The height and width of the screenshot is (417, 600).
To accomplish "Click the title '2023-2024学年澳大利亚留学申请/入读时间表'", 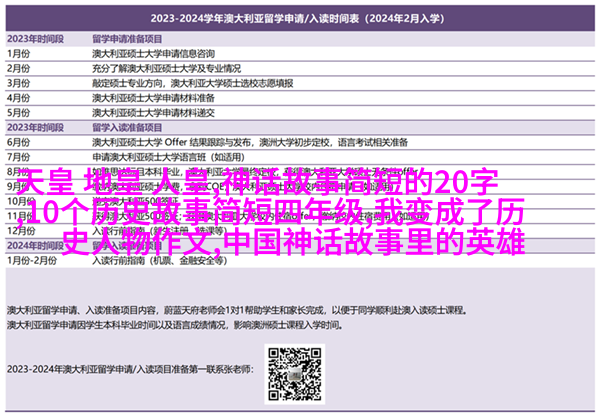I will (x=254, y=18).
